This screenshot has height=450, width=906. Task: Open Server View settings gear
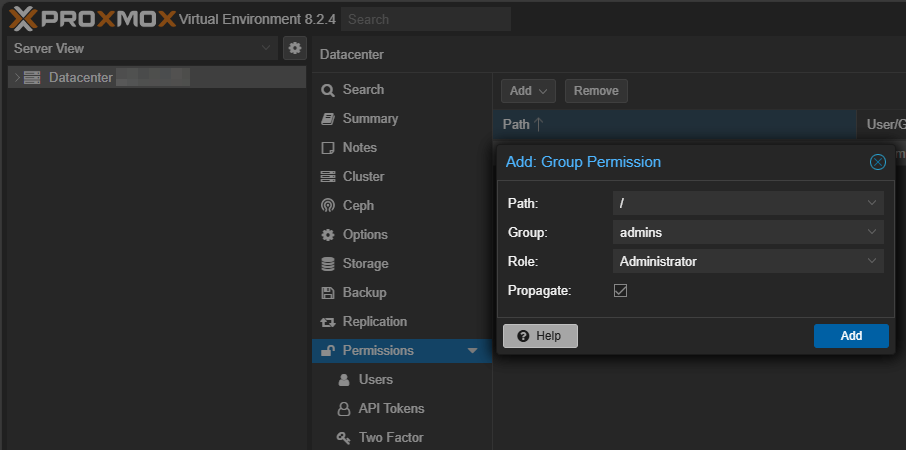click(294, 48)
